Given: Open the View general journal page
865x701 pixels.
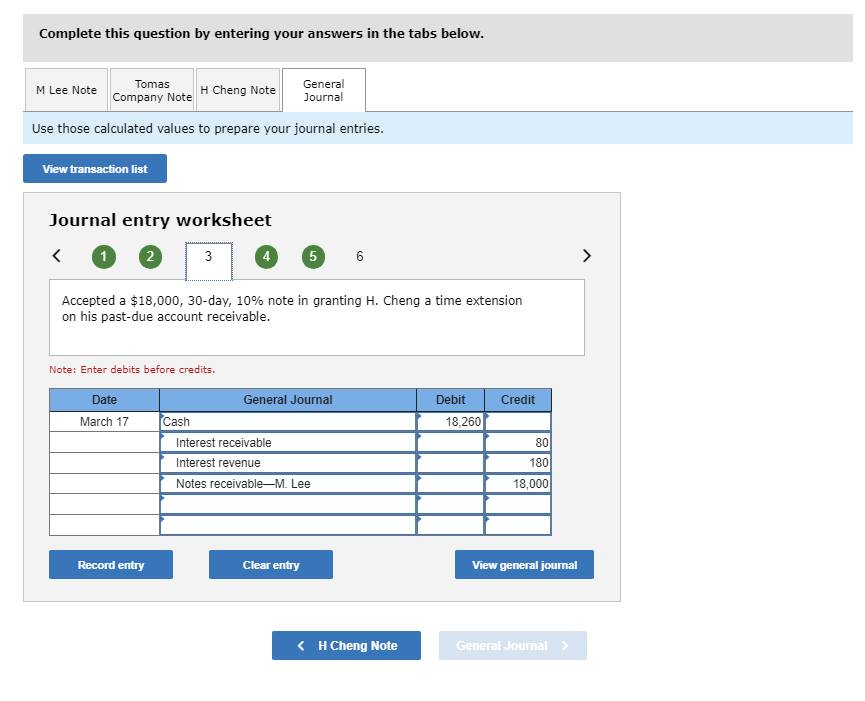Looking at the screenshot, I should (524, 564).
